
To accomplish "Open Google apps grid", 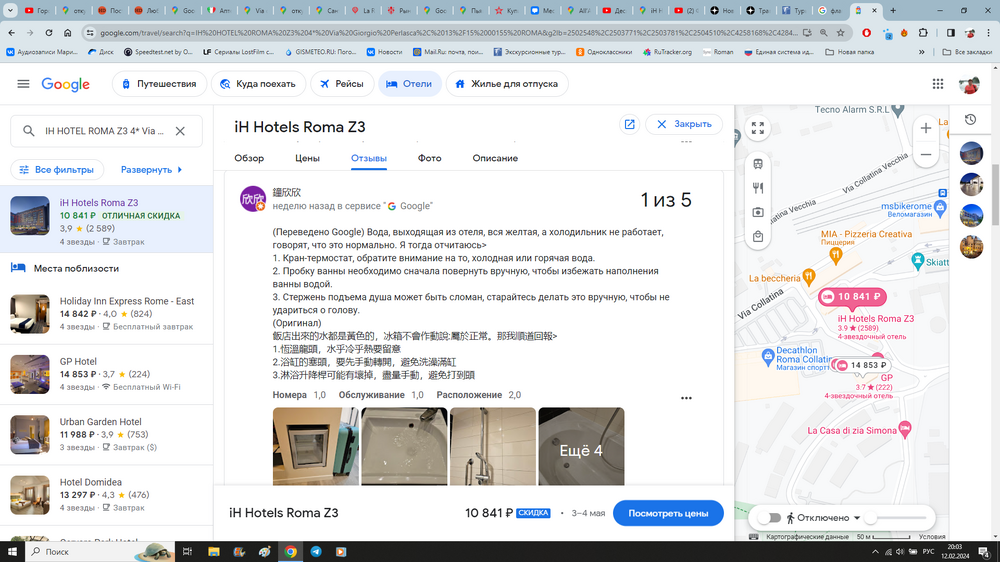I will click(938, 84).
